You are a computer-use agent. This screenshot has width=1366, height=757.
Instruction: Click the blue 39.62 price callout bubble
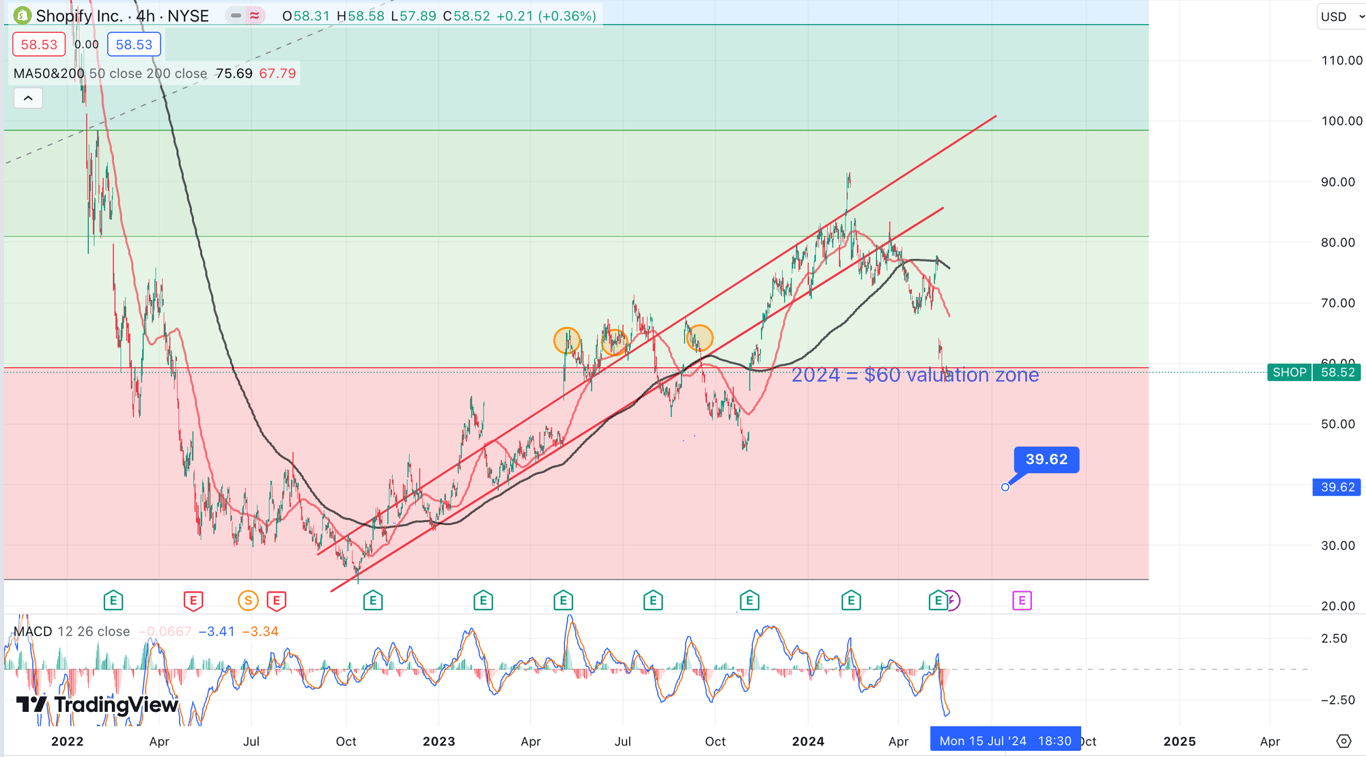[x=1046, y=460]
